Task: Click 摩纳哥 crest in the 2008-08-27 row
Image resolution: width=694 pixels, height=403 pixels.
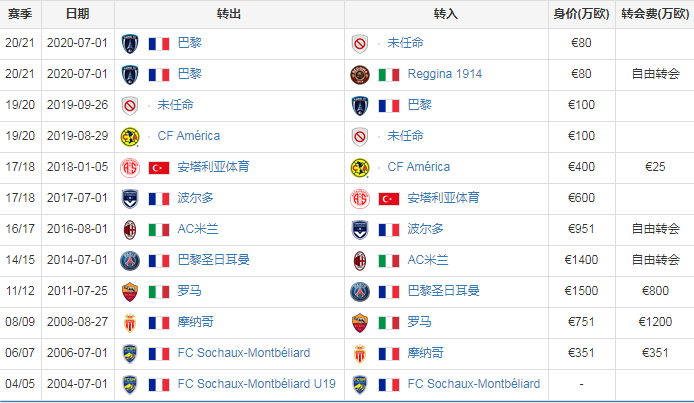Action: (130, 322)
